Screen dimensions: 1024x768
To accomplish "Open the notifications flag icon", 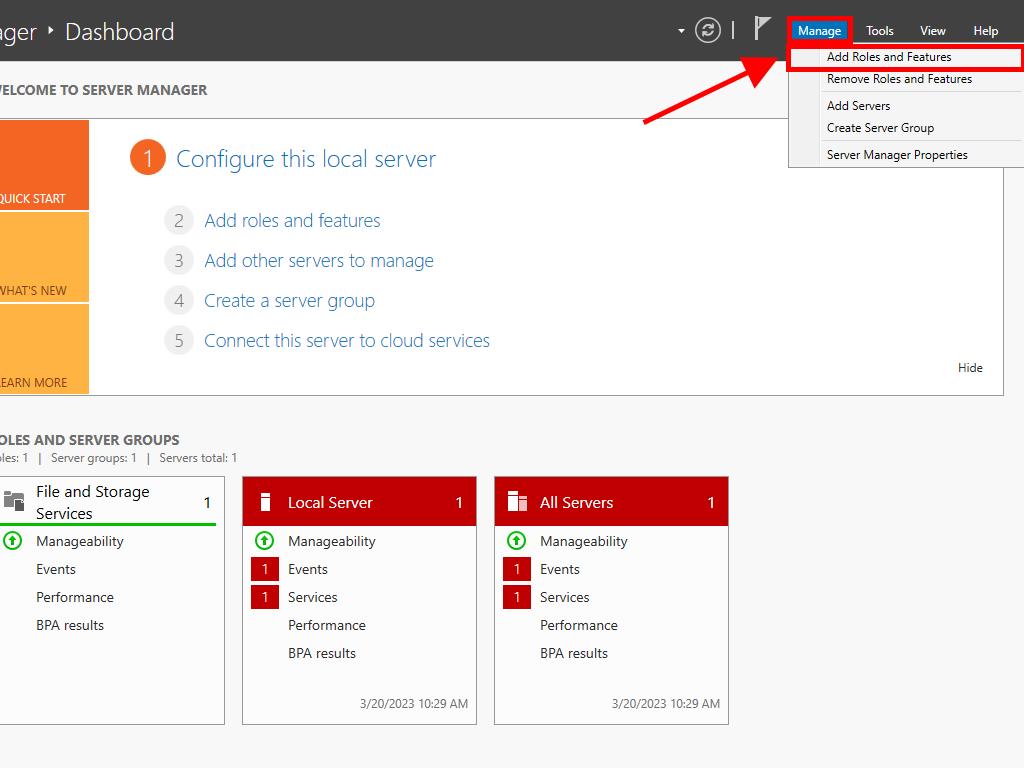I will click(762, 29).
